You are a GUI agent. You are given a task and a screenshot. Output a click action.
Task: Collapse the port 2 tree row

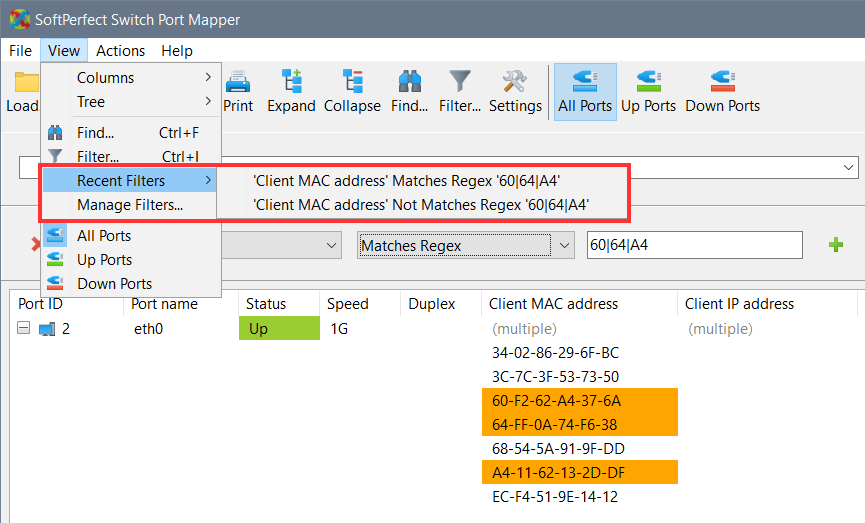coord(23,328)
